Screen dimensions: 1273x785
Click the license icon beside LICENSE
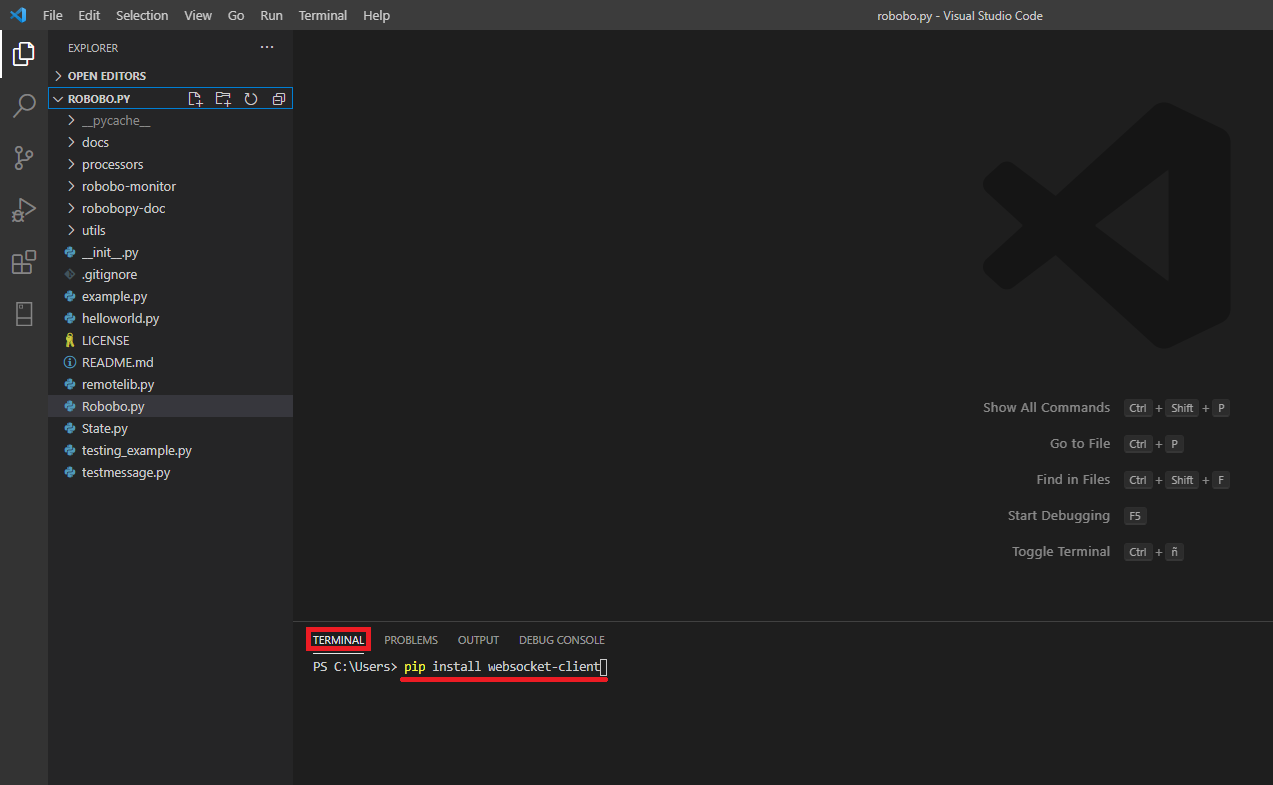(70, 341)
